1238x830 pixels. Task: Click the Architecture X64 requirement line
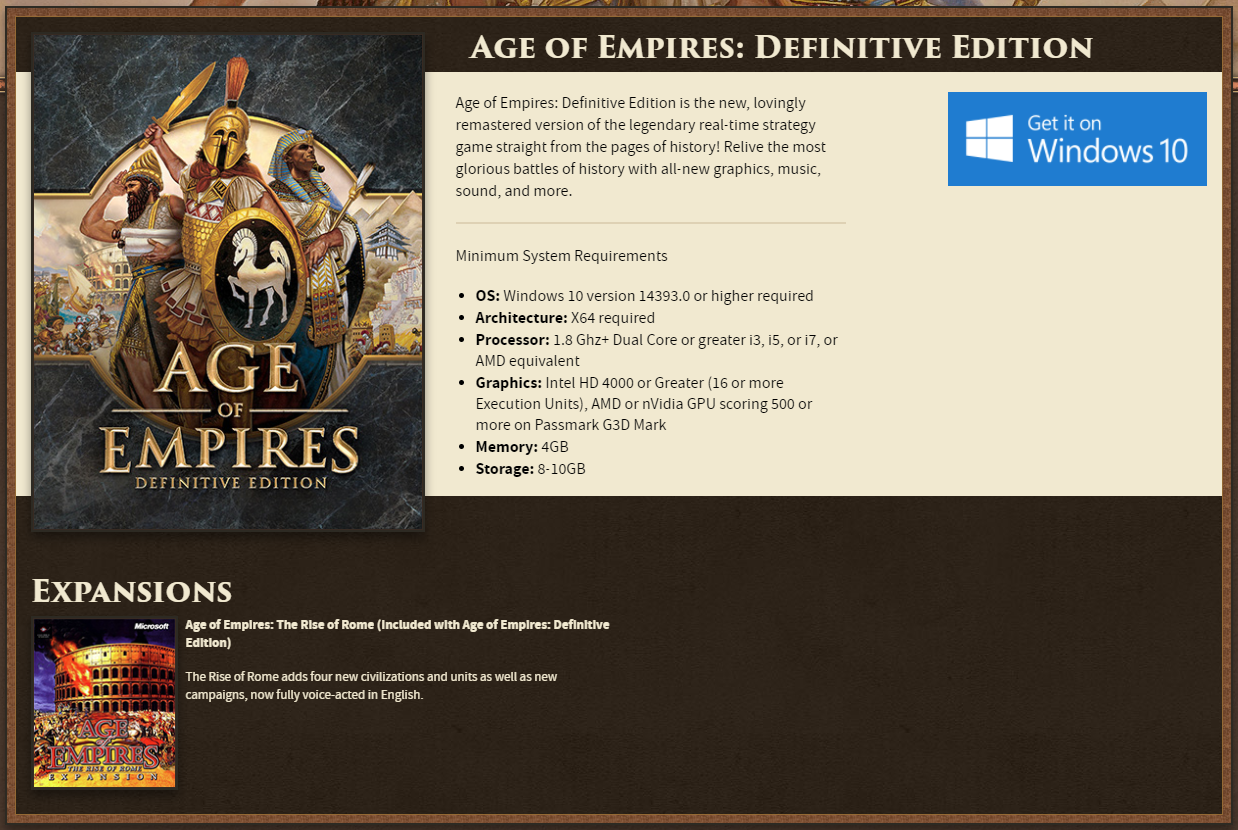tap(565, 318)
